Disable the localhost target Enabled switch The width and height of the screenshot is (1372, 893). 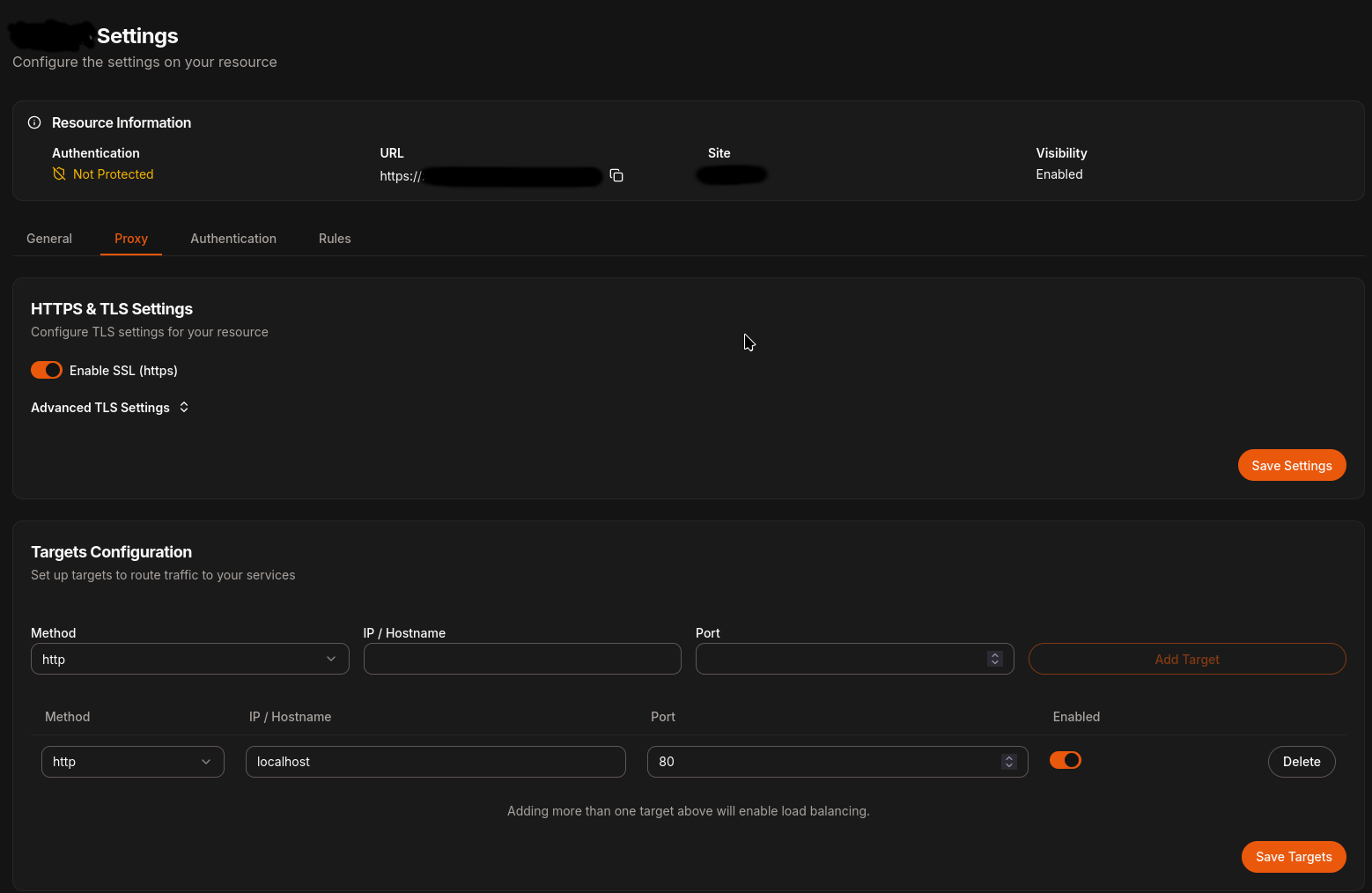point(1065,760)
